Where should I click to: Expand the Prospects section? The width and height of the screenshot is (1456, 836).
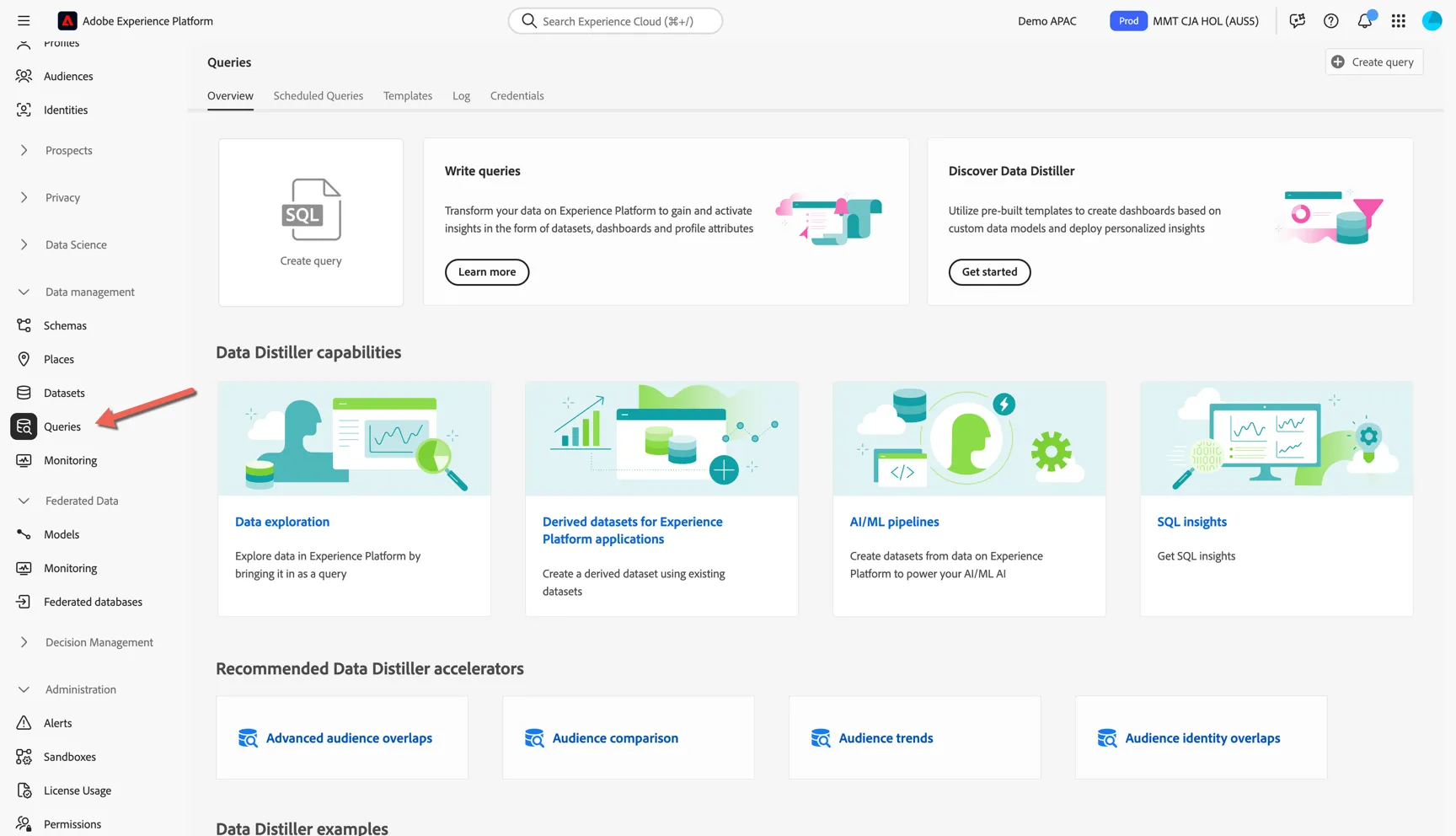24,150
